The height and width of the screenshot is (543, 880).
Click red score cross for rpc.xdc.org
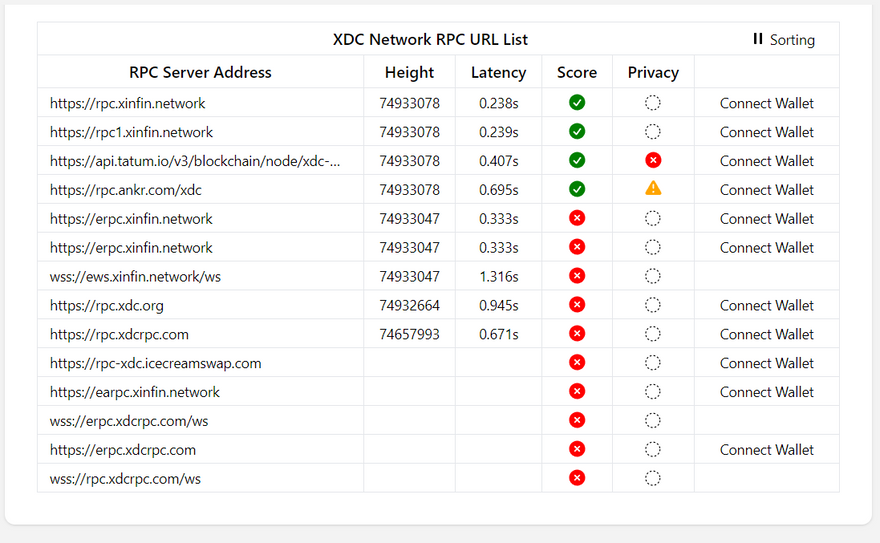[x=577, y=305]
